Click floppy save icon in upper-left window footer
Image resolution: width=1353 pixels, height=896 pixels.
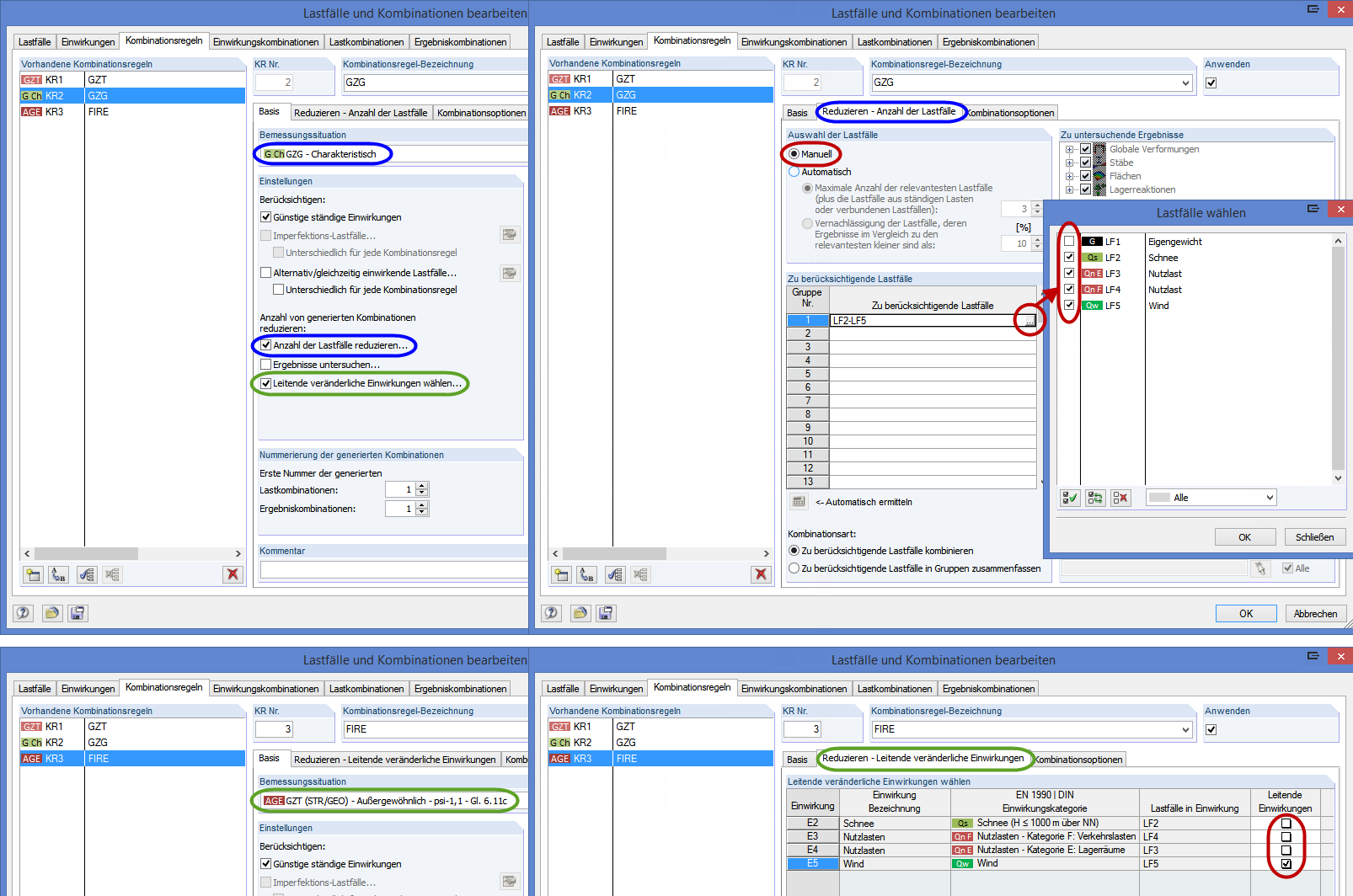78,613
